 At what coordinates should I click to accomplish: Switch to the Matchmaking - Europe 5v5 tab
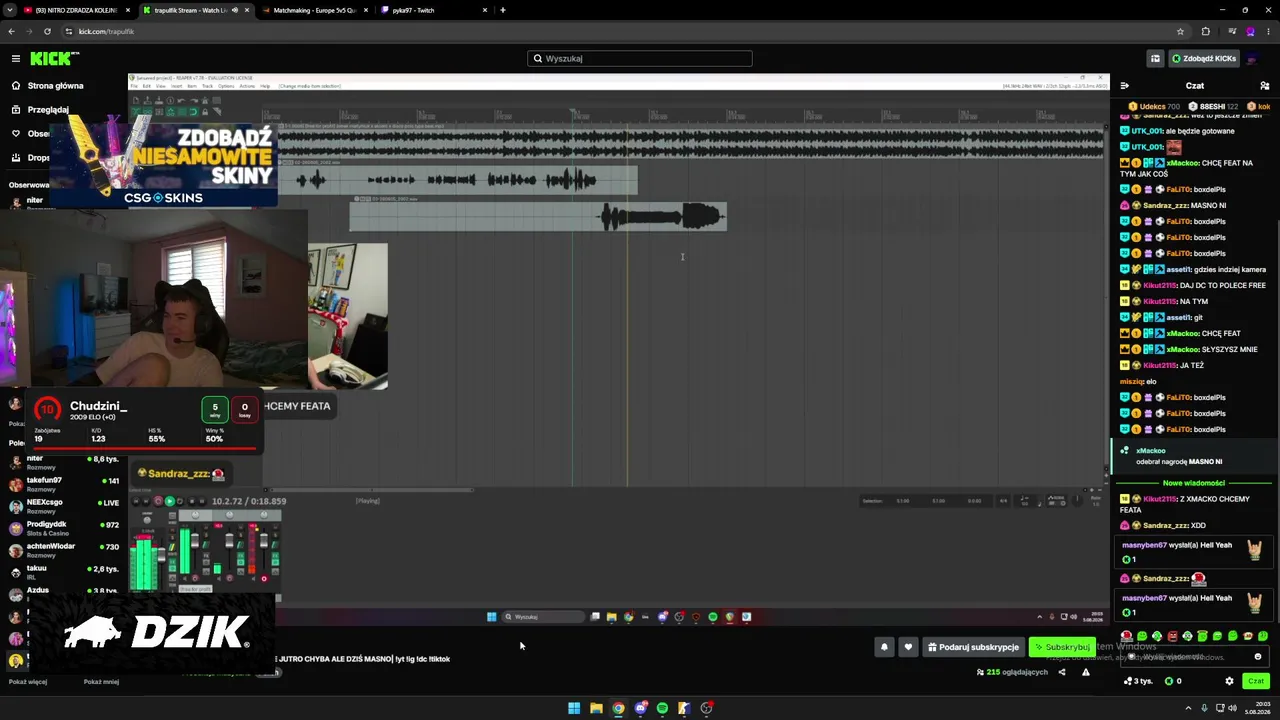click(x=314, y=10)
